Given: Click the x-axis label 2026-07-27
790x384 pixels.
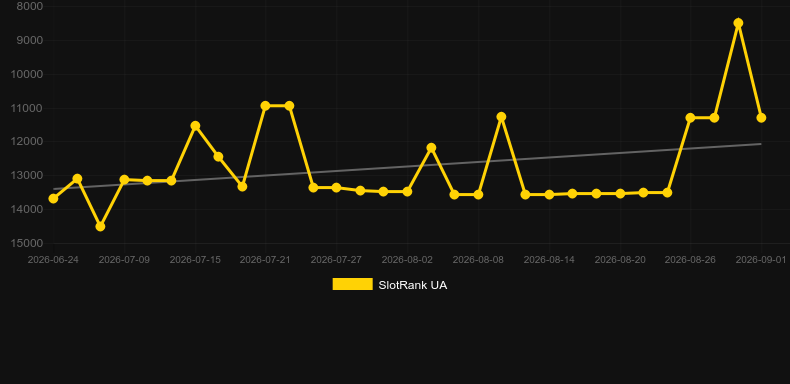Looking at the screenshot, I should [x=337, y=260].
